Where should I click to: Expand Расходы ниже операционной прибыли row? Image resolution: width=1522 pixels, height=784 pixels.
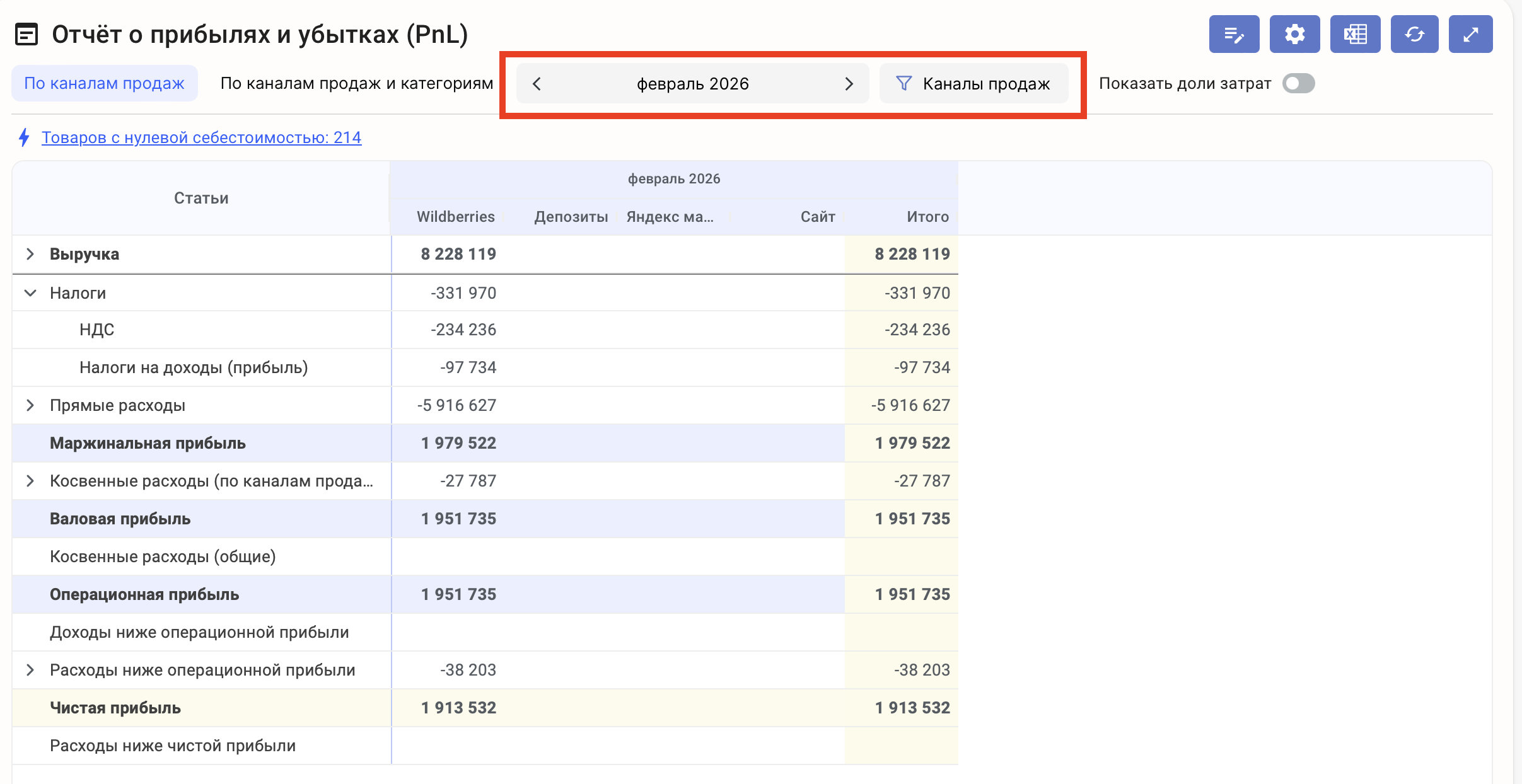coord(30,670)
